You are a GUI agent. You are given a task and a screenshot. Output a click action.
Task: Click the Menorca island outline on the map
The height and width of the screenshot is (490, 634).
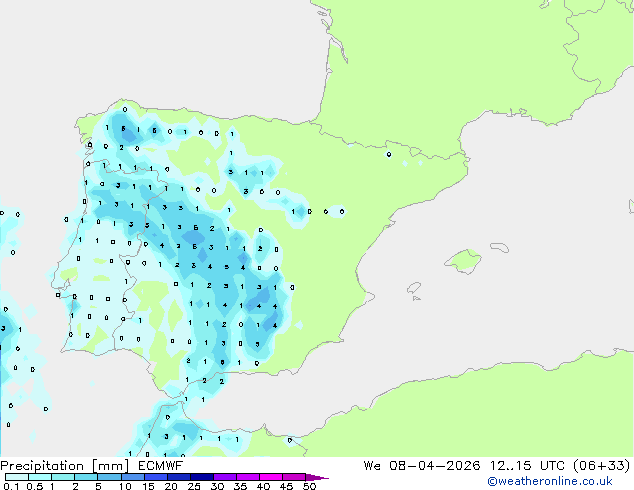[499, 247]
